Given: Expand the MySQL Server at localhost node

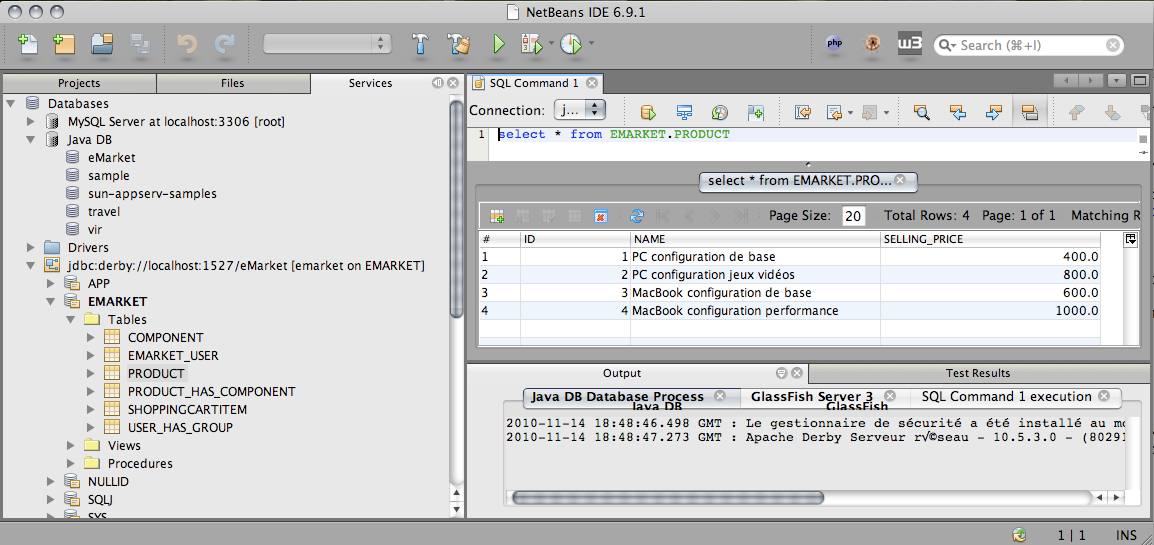Looking at the screenshot, I should pyautogui.click(x=30, y=121).
